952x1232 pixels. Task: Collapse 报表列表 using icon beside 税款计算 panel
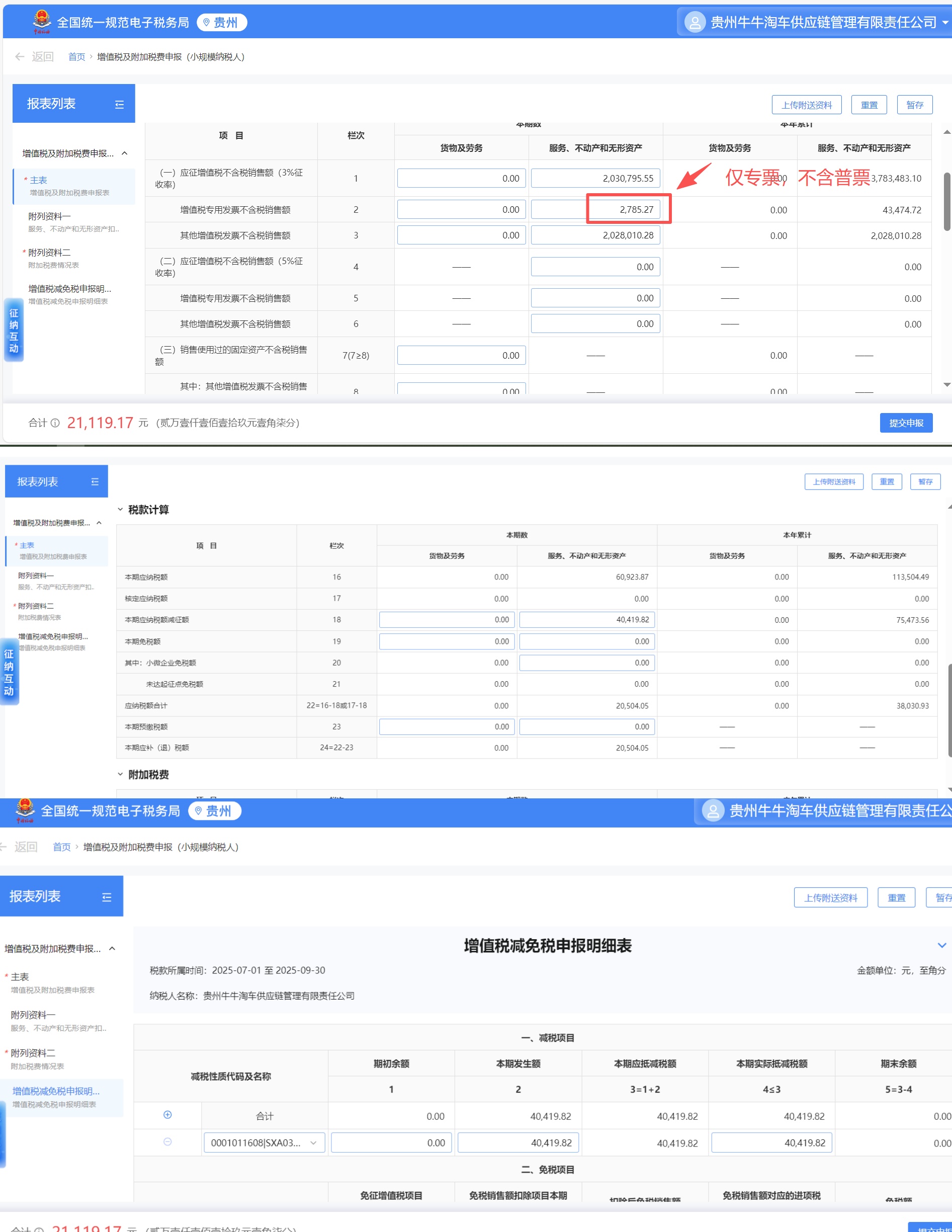95,482
